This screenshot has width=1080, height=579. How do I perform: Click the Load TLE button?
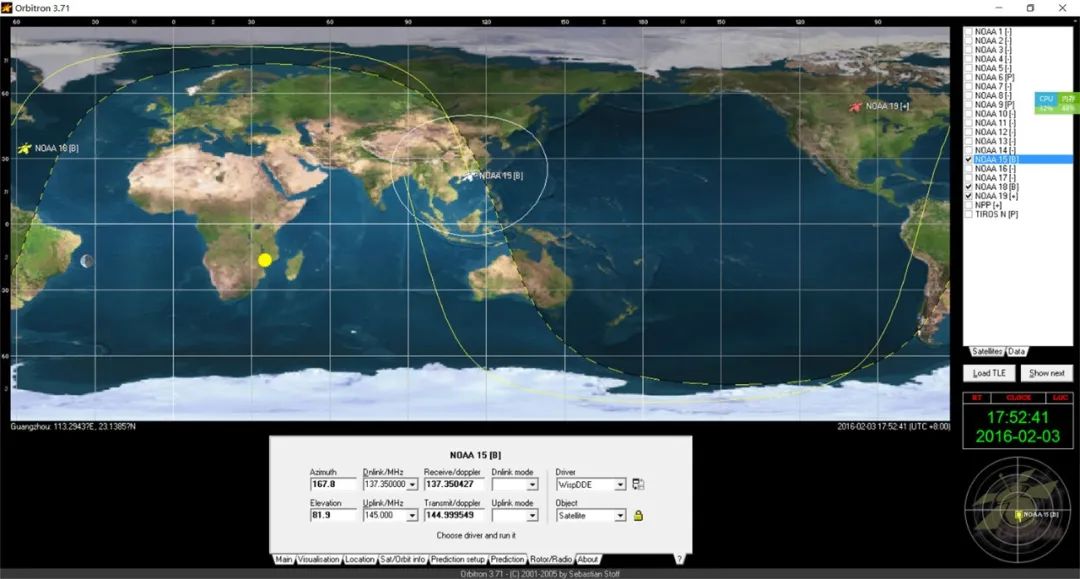coord(989,373)
